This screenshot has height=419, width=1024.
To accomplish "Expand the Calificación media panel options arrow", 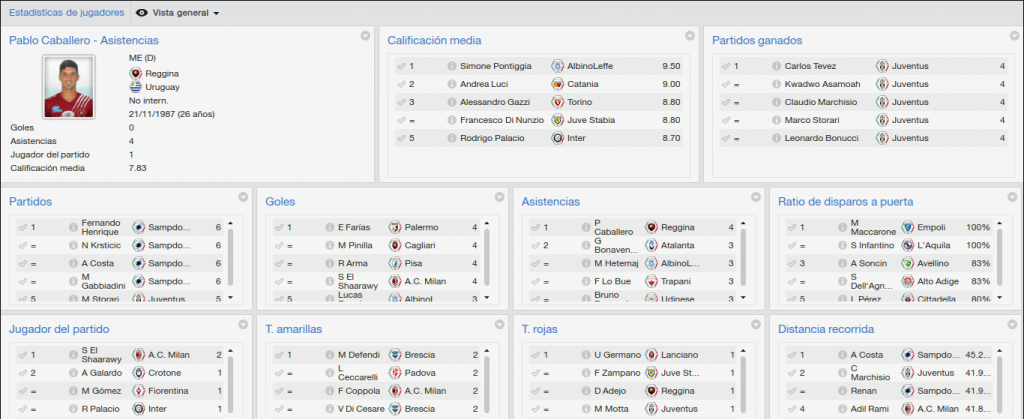I will pyautogui.click(x=690, y=36).
